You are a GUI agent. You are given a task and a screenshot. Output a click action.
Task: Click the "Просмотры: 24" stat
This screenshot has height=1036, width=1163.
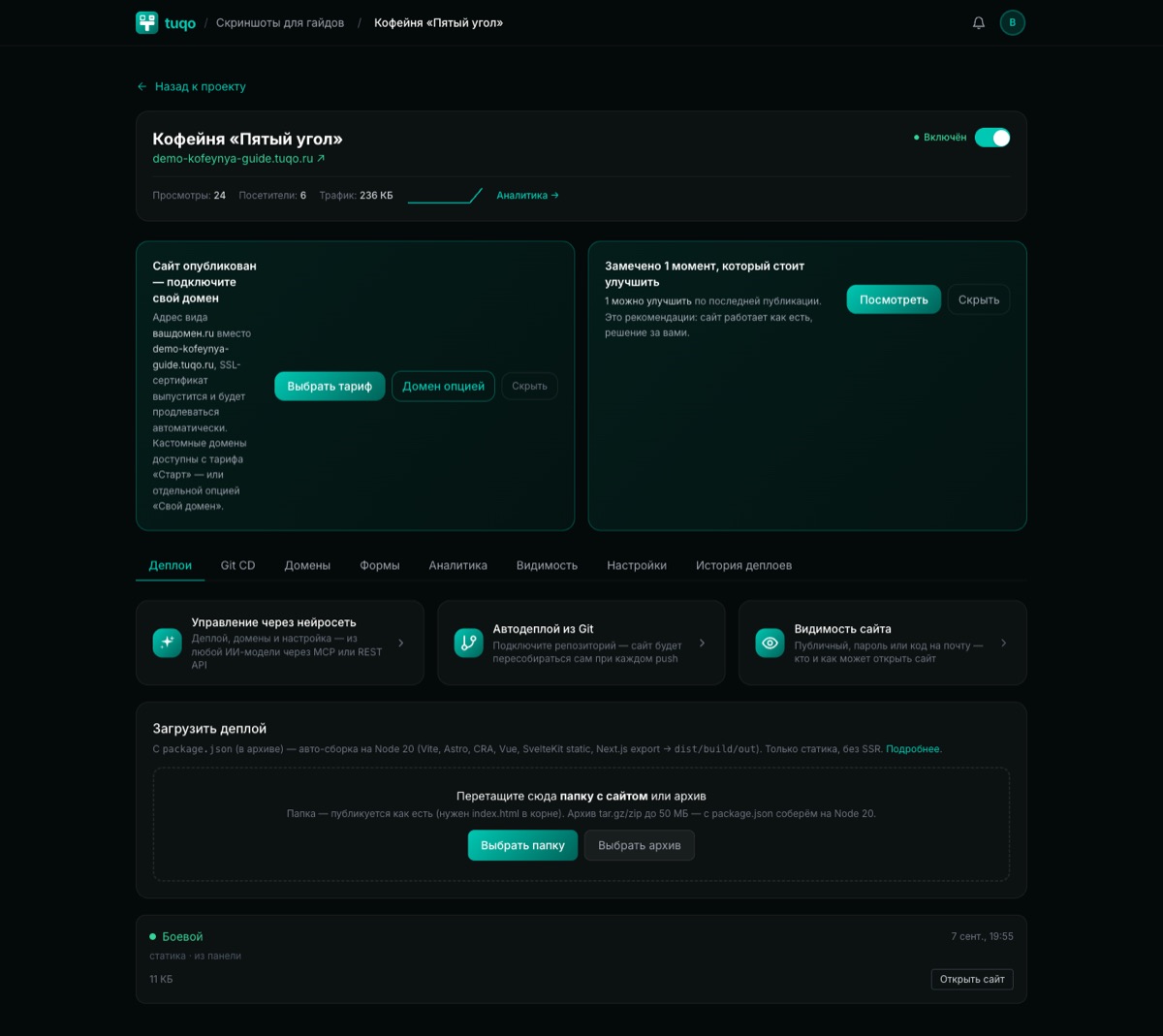(x=189, y=196)
